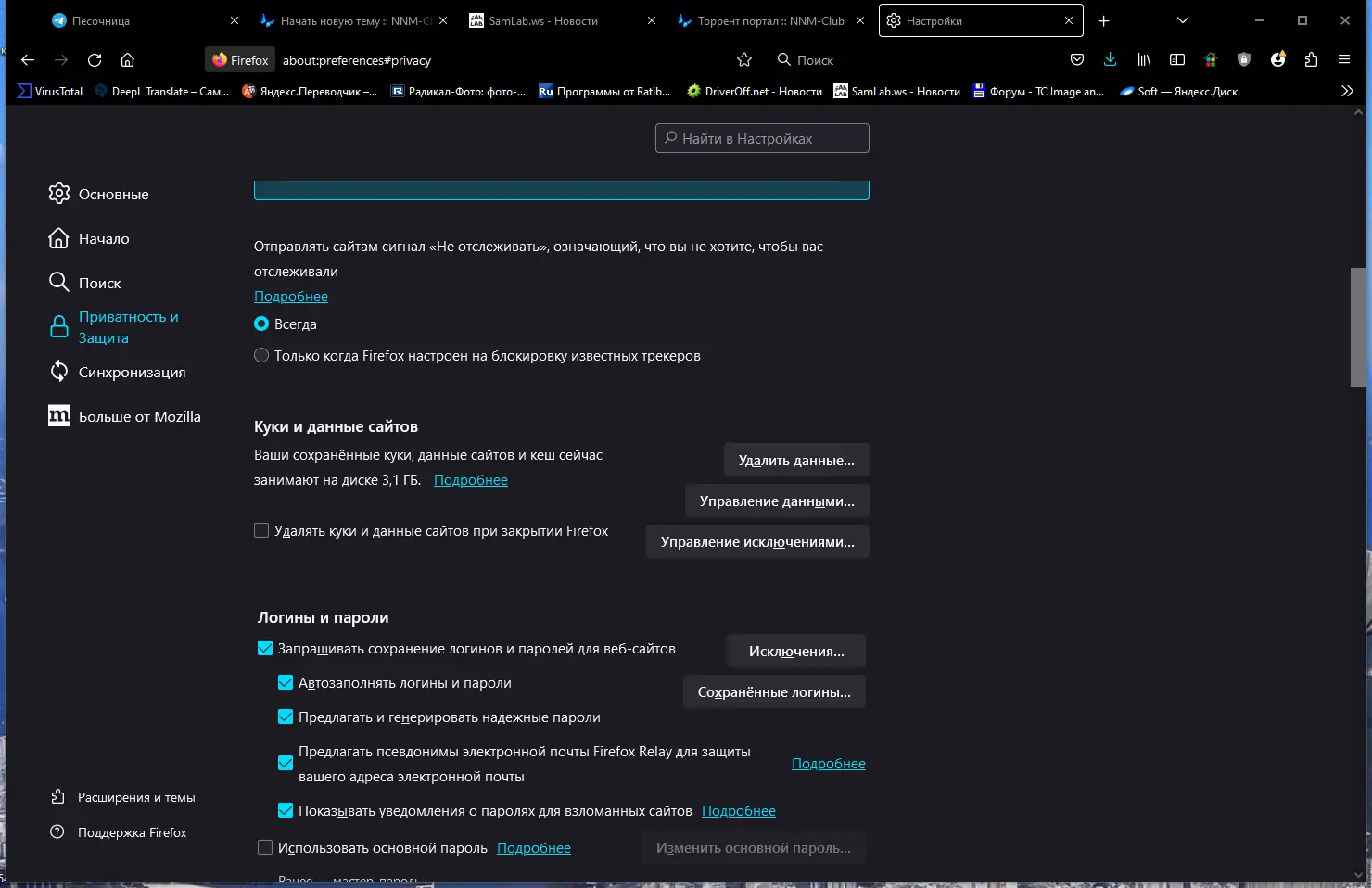Open Больше от Mozilla section
1372x888 pixels.
click(124, 416)
